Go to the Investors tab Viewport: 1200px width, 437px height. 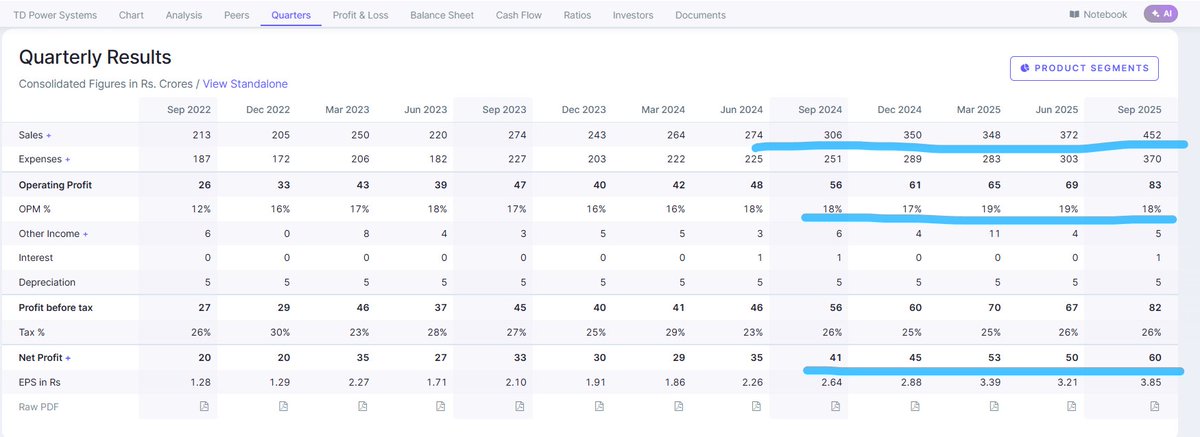[x=633, y=15]
